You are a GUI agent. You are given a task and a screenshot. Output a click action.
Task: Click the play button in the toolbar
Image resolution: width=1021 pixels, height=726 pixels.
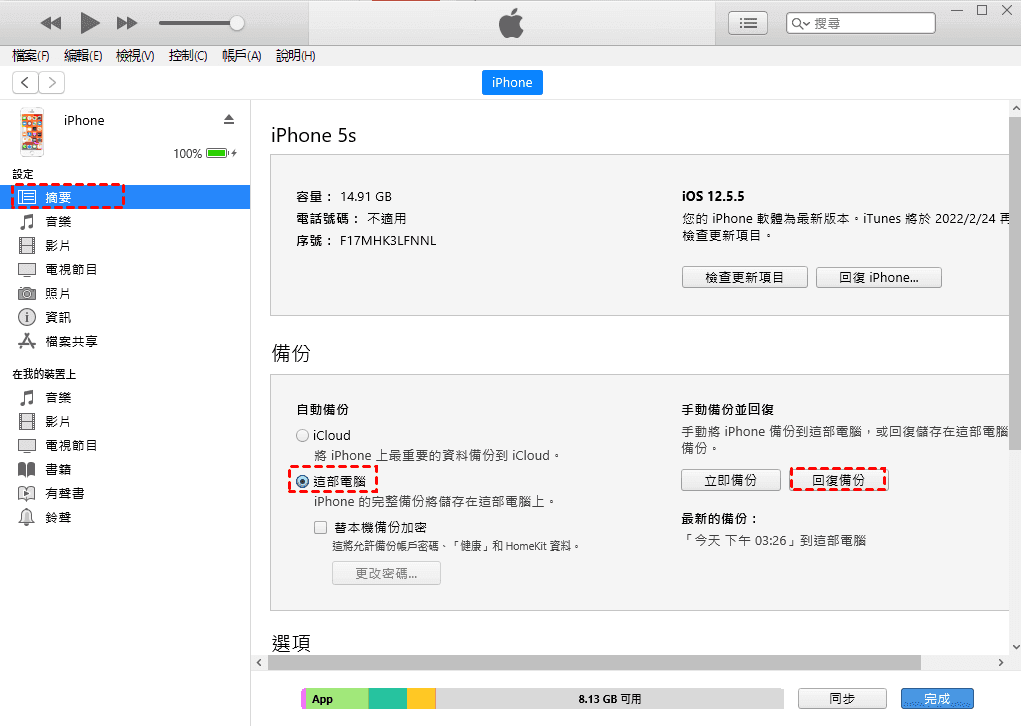coord(90,22)
